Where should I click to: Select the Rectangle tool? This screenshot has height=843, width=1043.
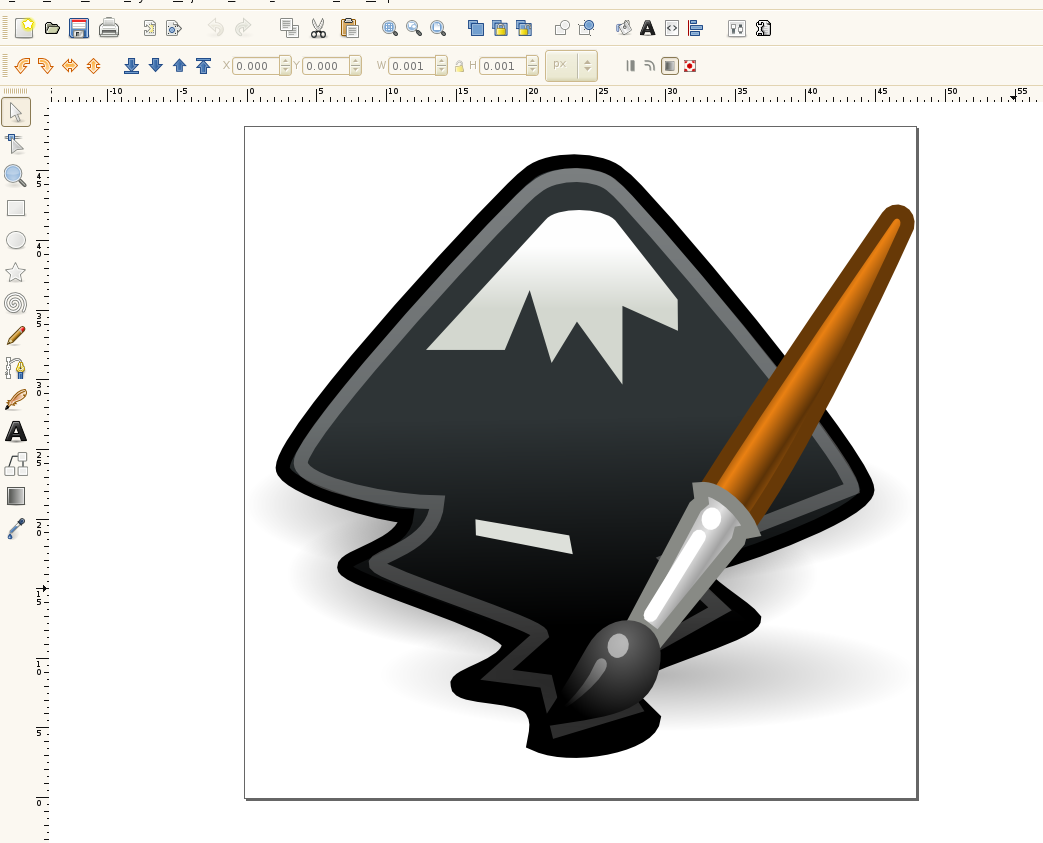[x=16, y=208]
